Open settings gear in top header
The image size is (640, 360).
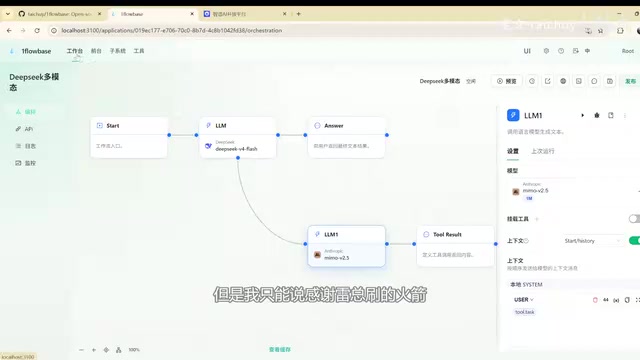click(x=546, y=51)
